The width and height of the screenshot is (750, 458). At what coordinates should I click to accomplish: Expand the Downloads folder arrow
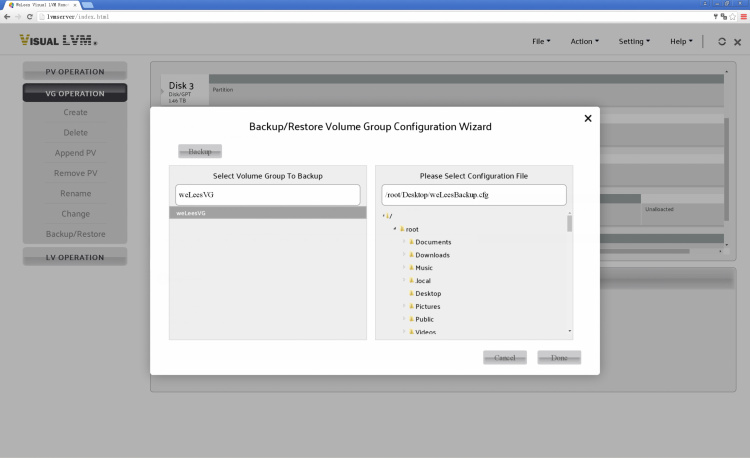click(x=404, y=255)
